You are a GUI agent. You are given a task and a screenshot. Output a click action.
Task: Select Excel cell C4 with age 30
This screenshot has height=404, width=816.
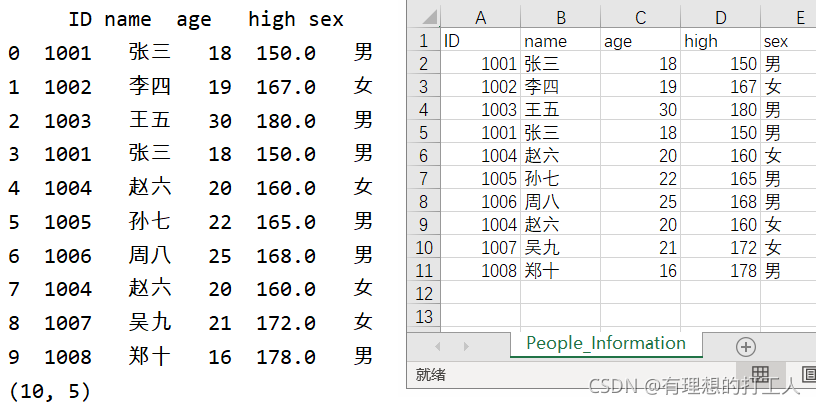pyautogui.click(x=641, y=109)
